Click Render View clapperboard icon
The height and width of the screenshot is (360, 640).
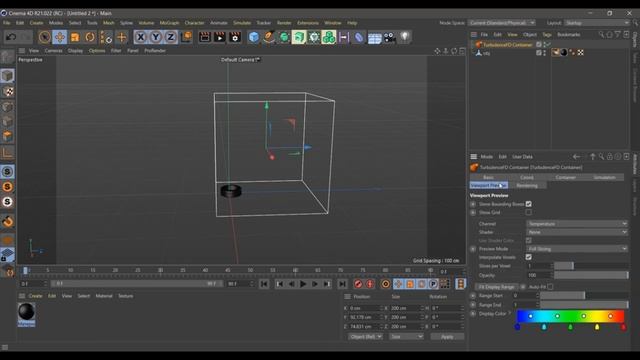(x=205, y=37)
